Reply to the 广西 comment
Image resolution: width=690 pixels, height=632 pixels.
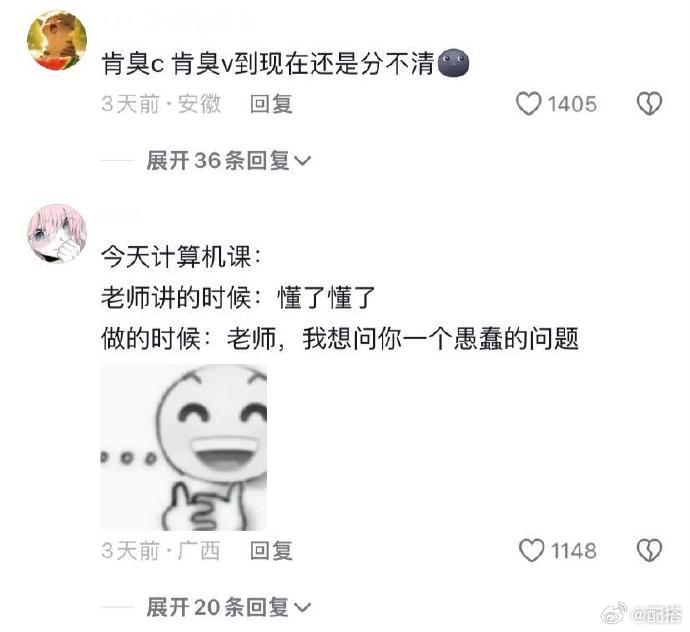271,551
